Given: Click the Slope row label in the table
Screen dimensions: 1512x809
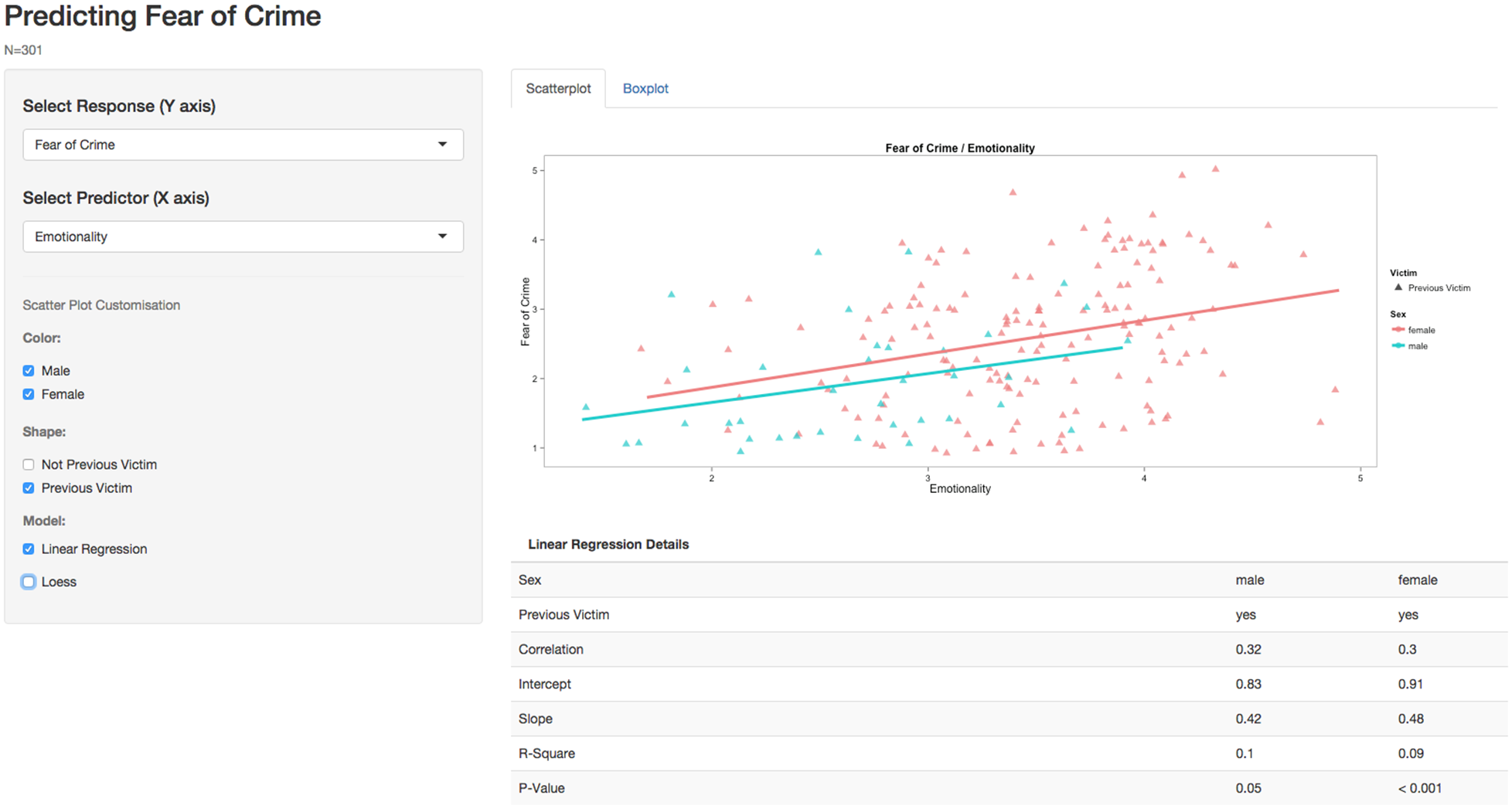Looking at the screenshot, I should 535,719.
